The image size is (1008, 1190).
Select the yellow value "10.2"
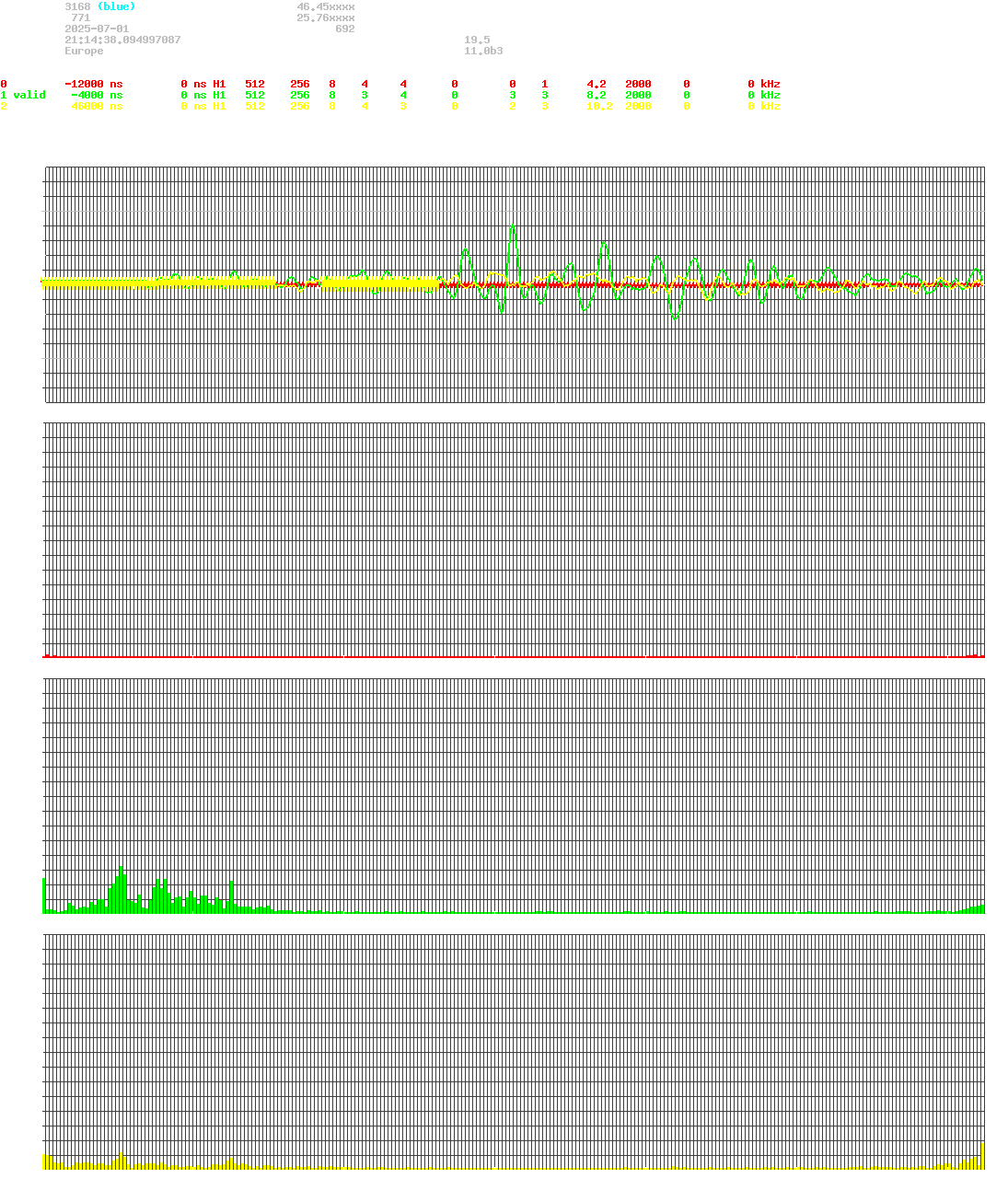(x=599, y=107)
